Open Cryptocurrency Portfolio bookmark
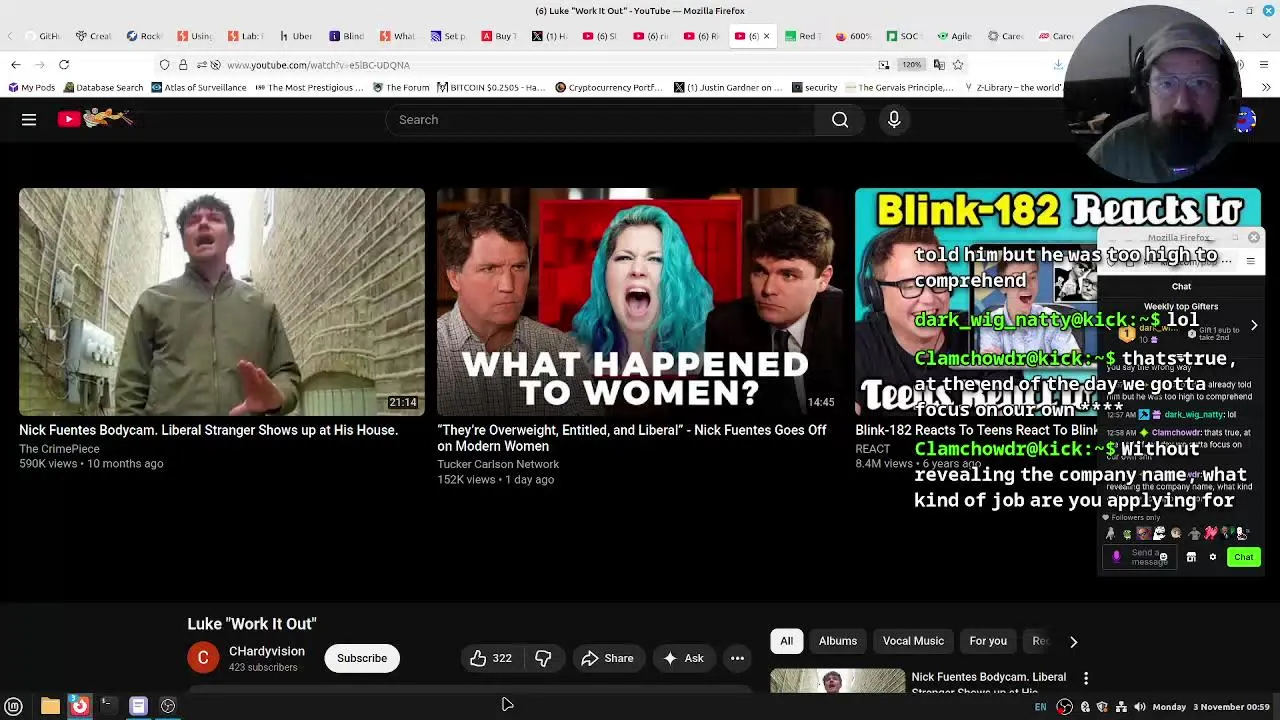This screenshot has height=720, width=1280. point(609,88)
